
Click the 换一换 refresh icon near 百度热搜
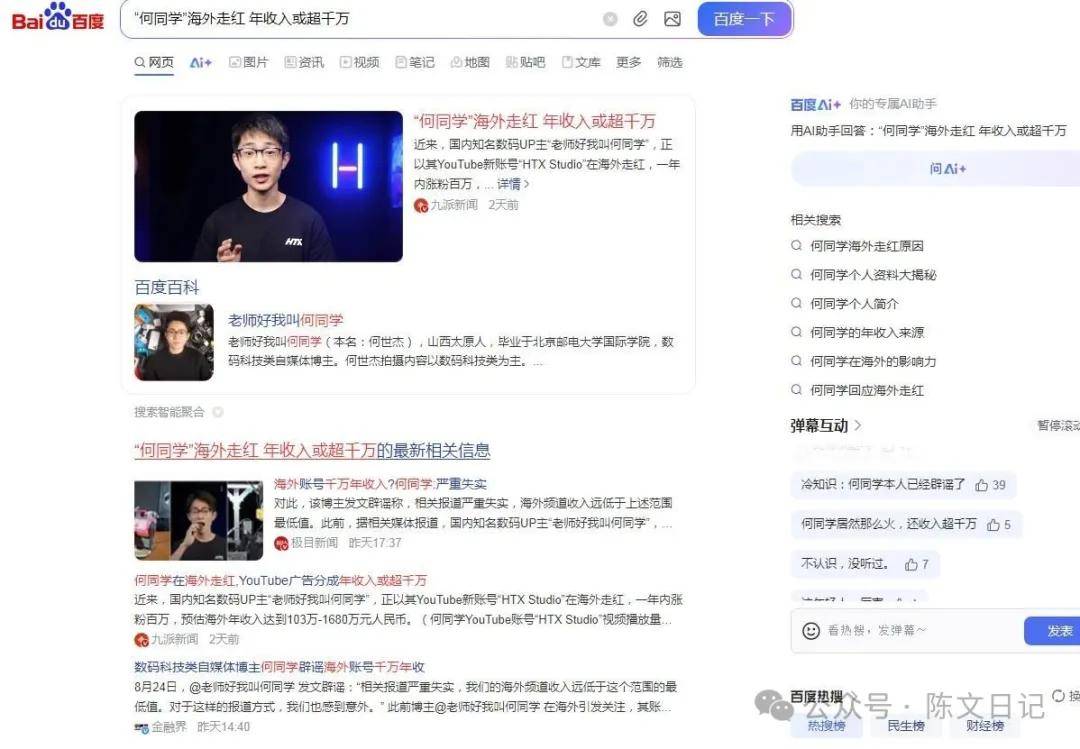1058,694
